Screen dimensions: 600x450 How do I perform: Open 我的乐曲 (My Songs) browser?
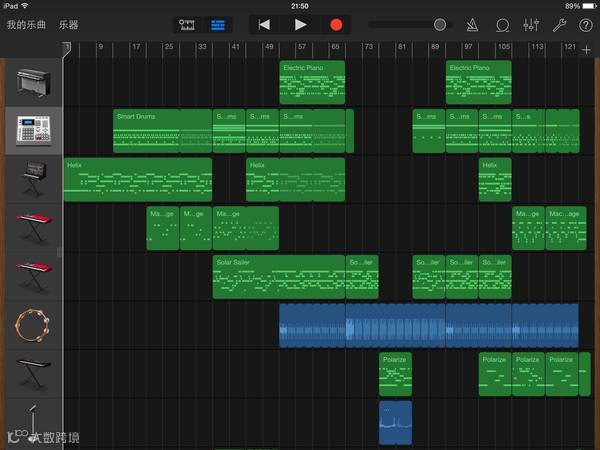click(x=26, y=25)
